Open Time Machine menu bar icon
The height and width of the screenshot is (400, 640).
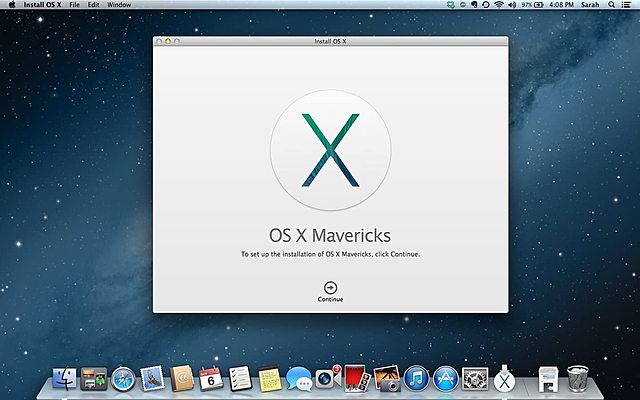[x=486, y=4]
